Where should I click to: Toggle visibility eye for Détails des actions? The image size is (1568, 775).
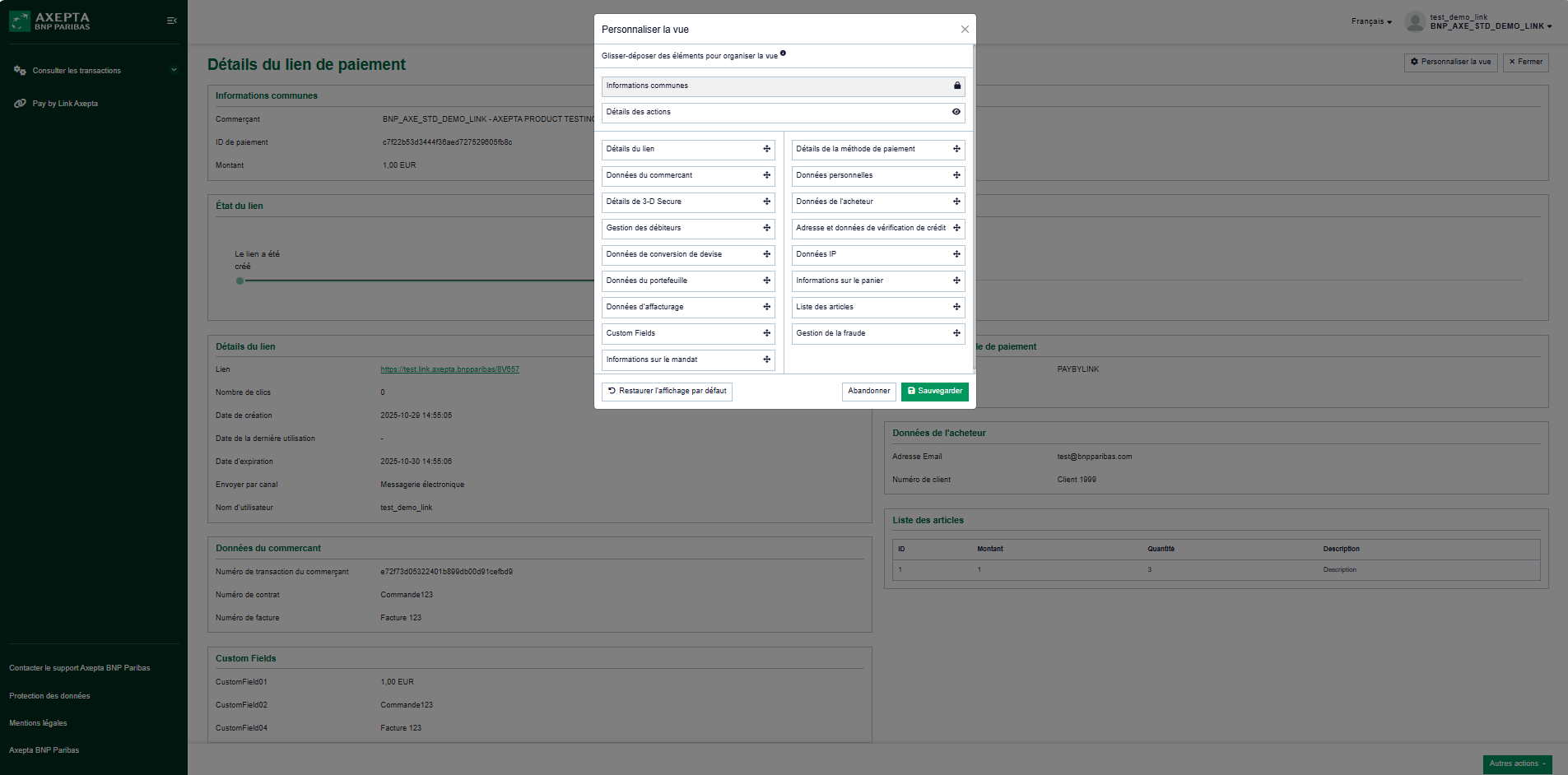click(x=956, y=112)
